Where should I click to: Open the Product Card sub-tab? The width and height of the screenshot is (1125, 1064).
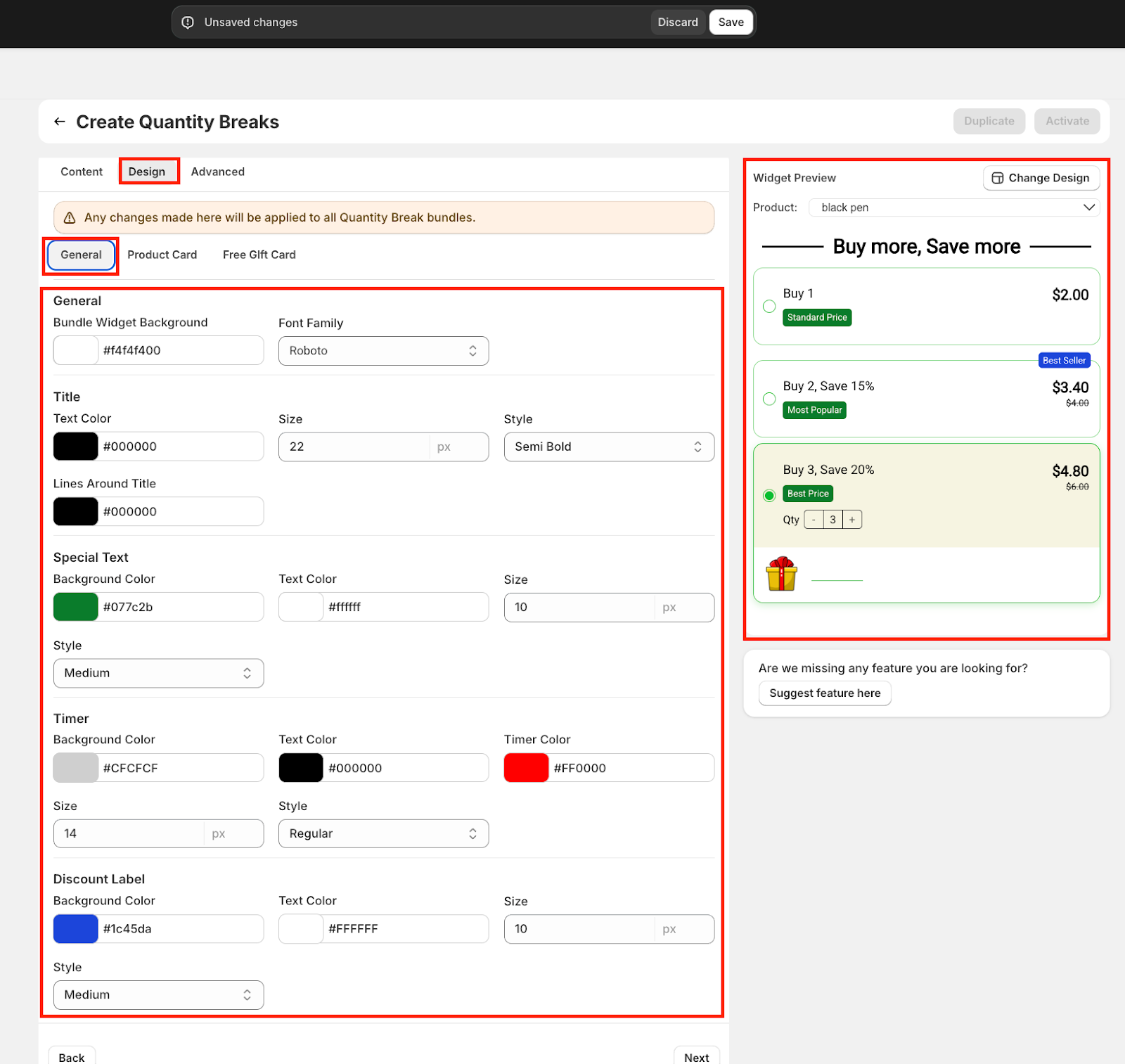click(162, 255)
